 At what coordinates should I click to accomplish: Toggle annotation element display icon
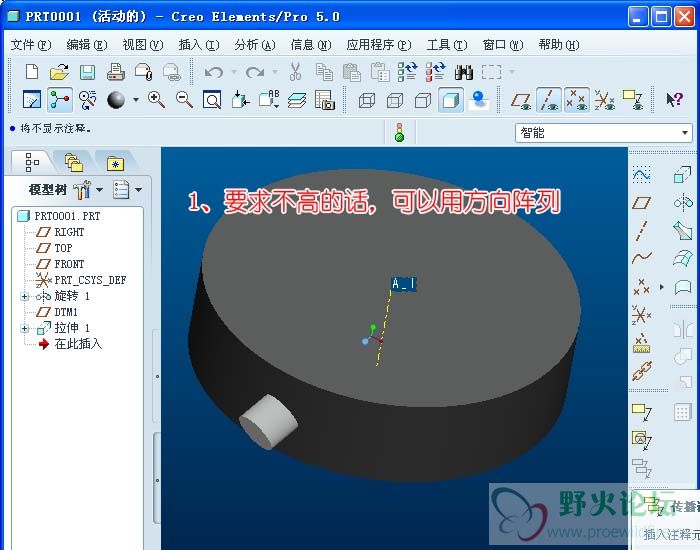pos(633,100)
